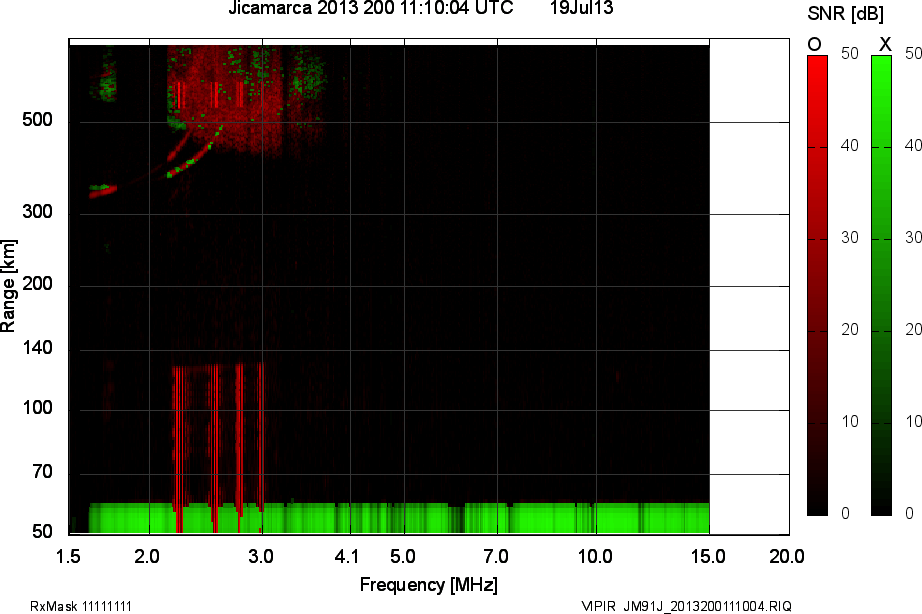922x614 pixels.
Task: Click the green X-mode SNR color bar
Action: [881, 285]
